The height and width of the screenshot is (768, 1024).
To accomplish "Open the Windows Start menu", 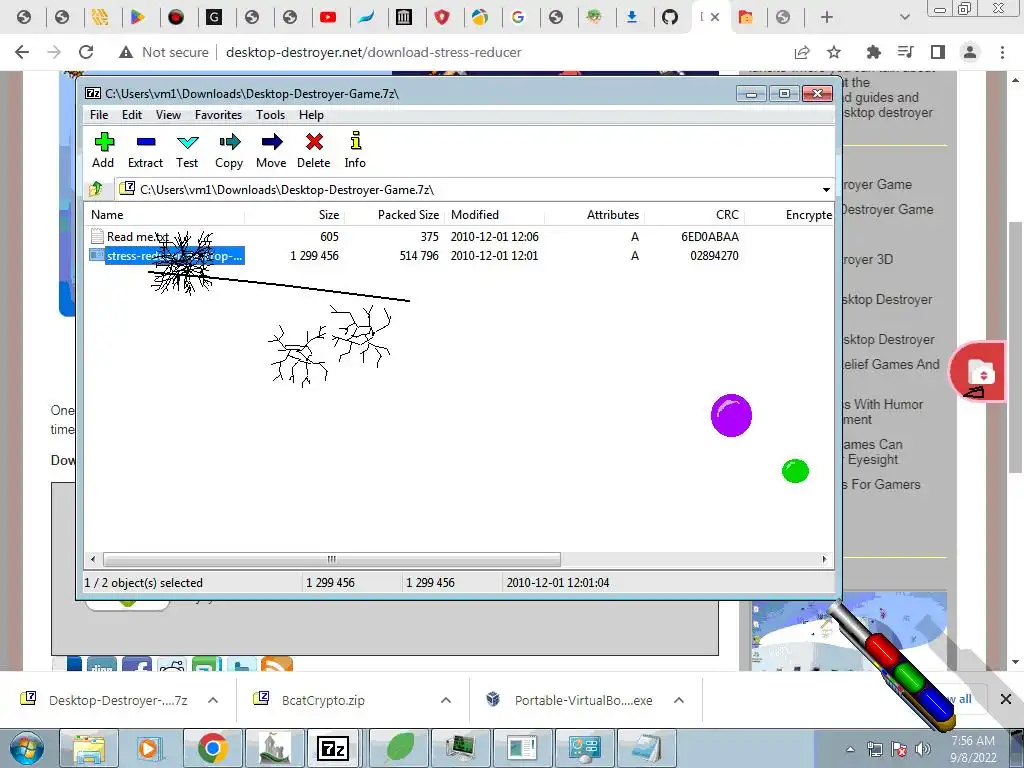I will (26, 748).
